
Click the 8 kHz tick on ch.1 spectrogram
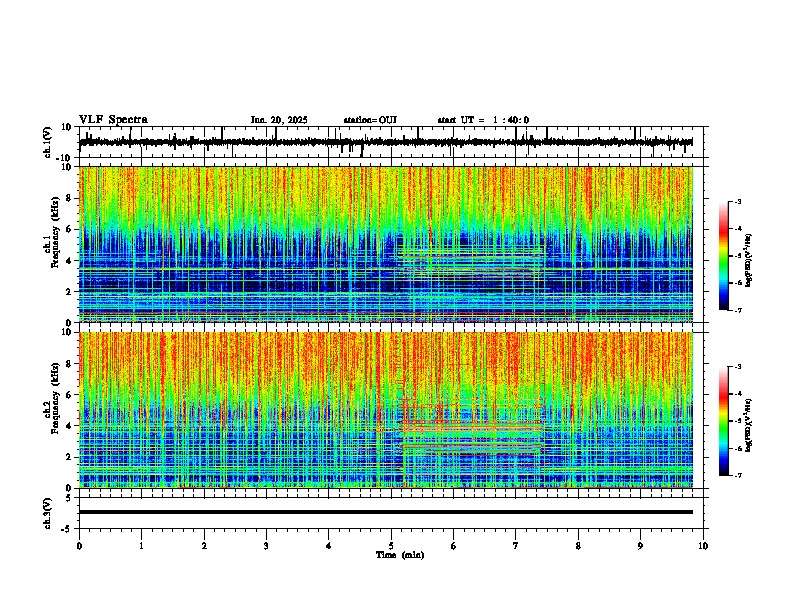[x=70, y=198]
